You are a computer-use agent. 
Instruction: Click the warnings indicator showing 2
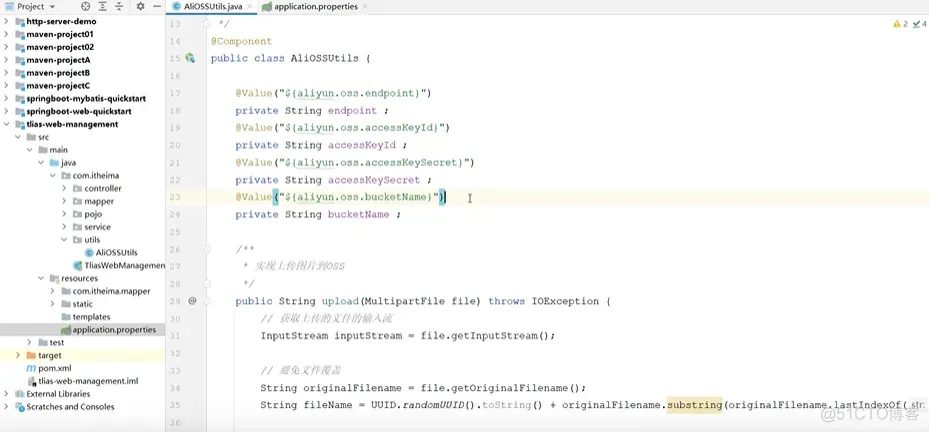[x=900, y=24]
